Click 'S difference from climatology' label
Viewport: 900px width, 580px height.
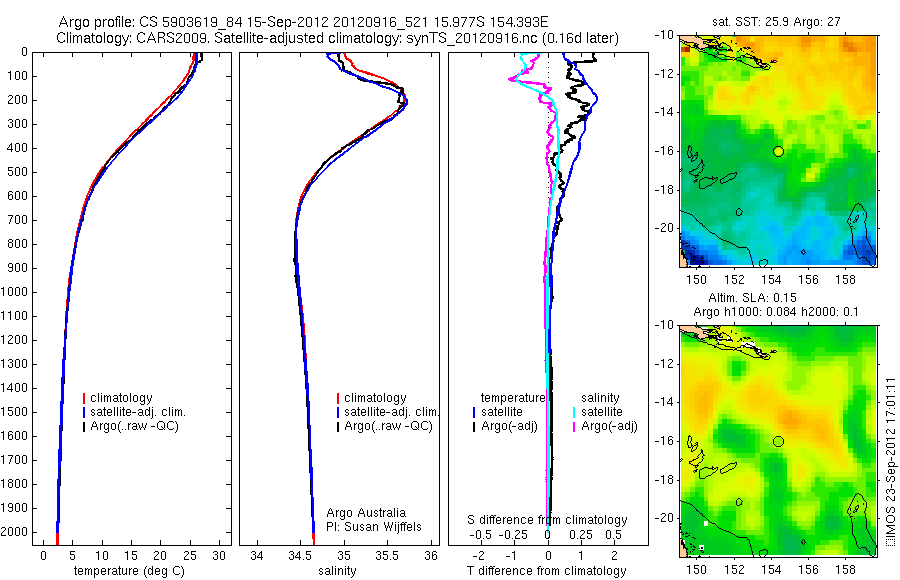(x=547, y=520)
